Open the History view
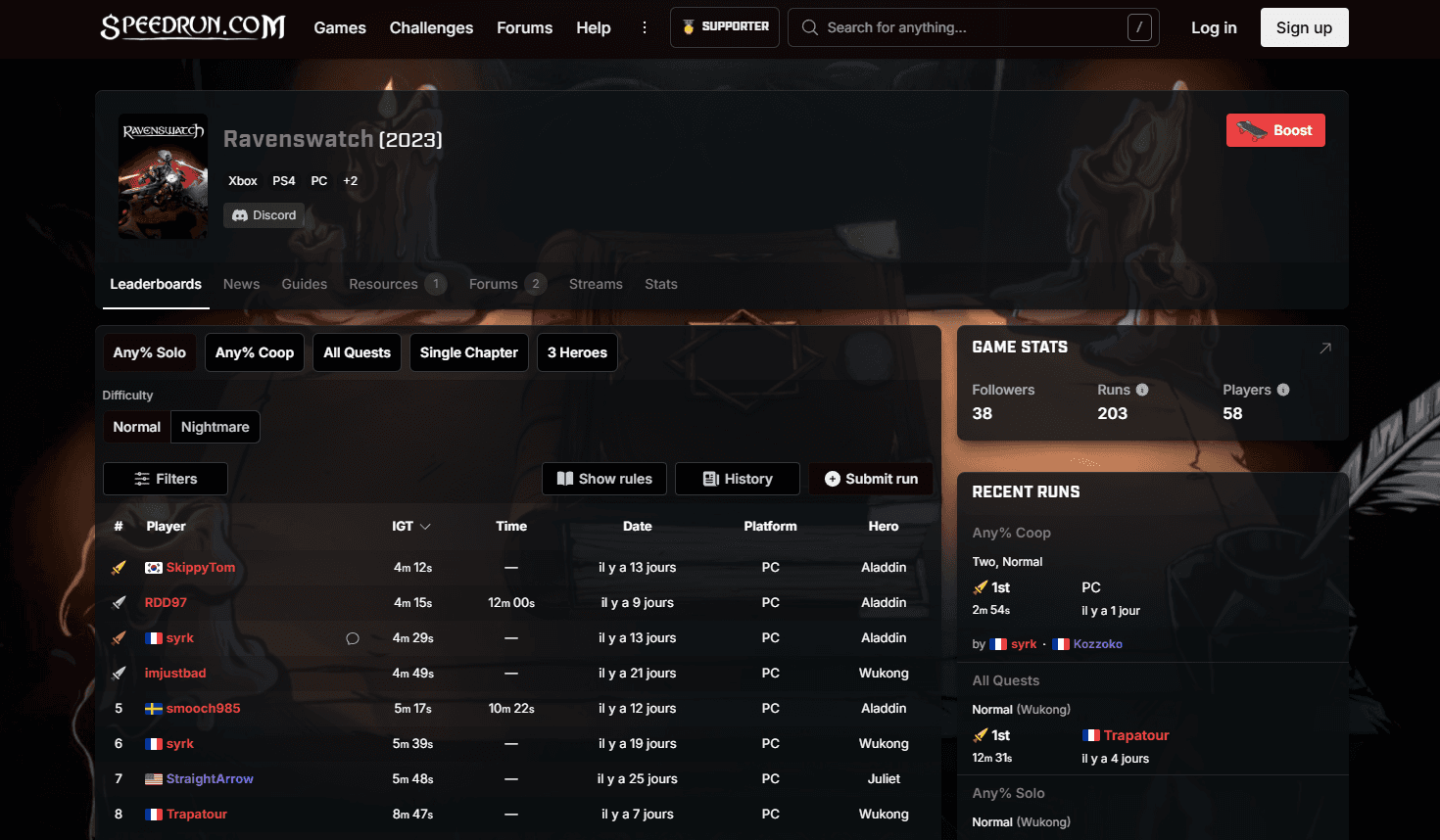The width and height of the screenshot is (1440, 840). point(738,479)
